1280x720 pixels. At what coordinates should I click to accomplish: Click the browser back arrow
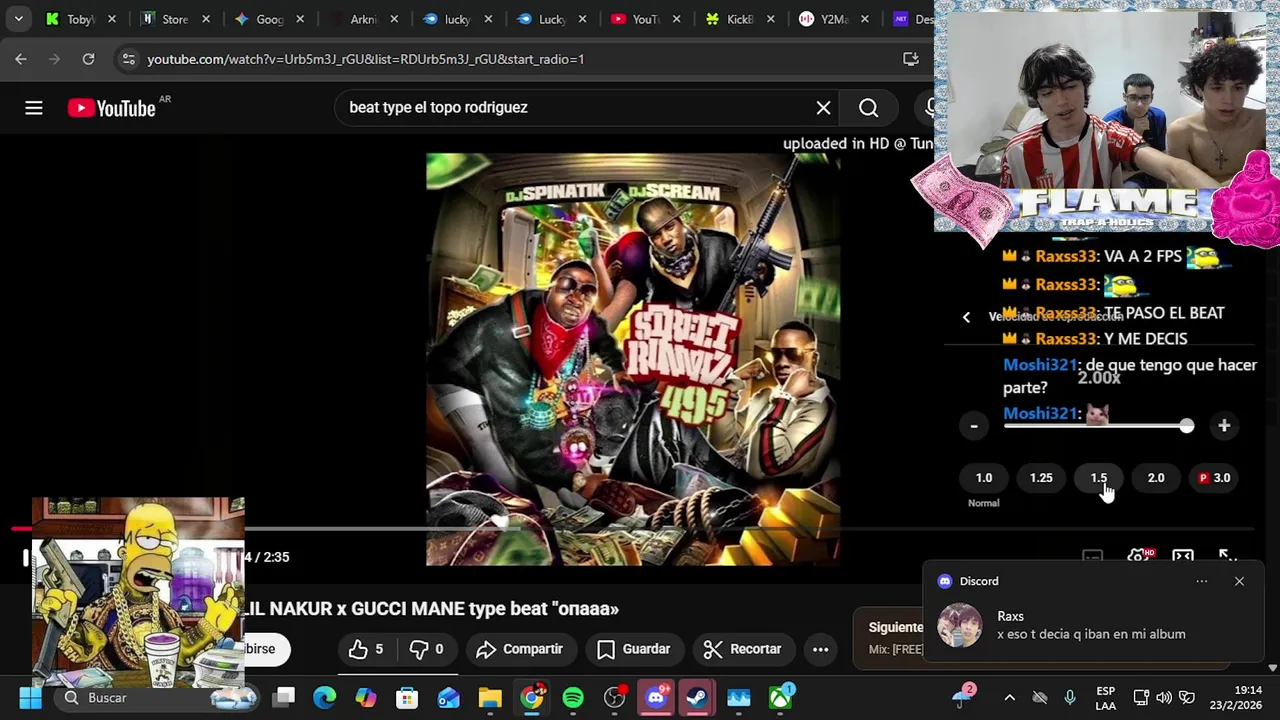point(21,59)
